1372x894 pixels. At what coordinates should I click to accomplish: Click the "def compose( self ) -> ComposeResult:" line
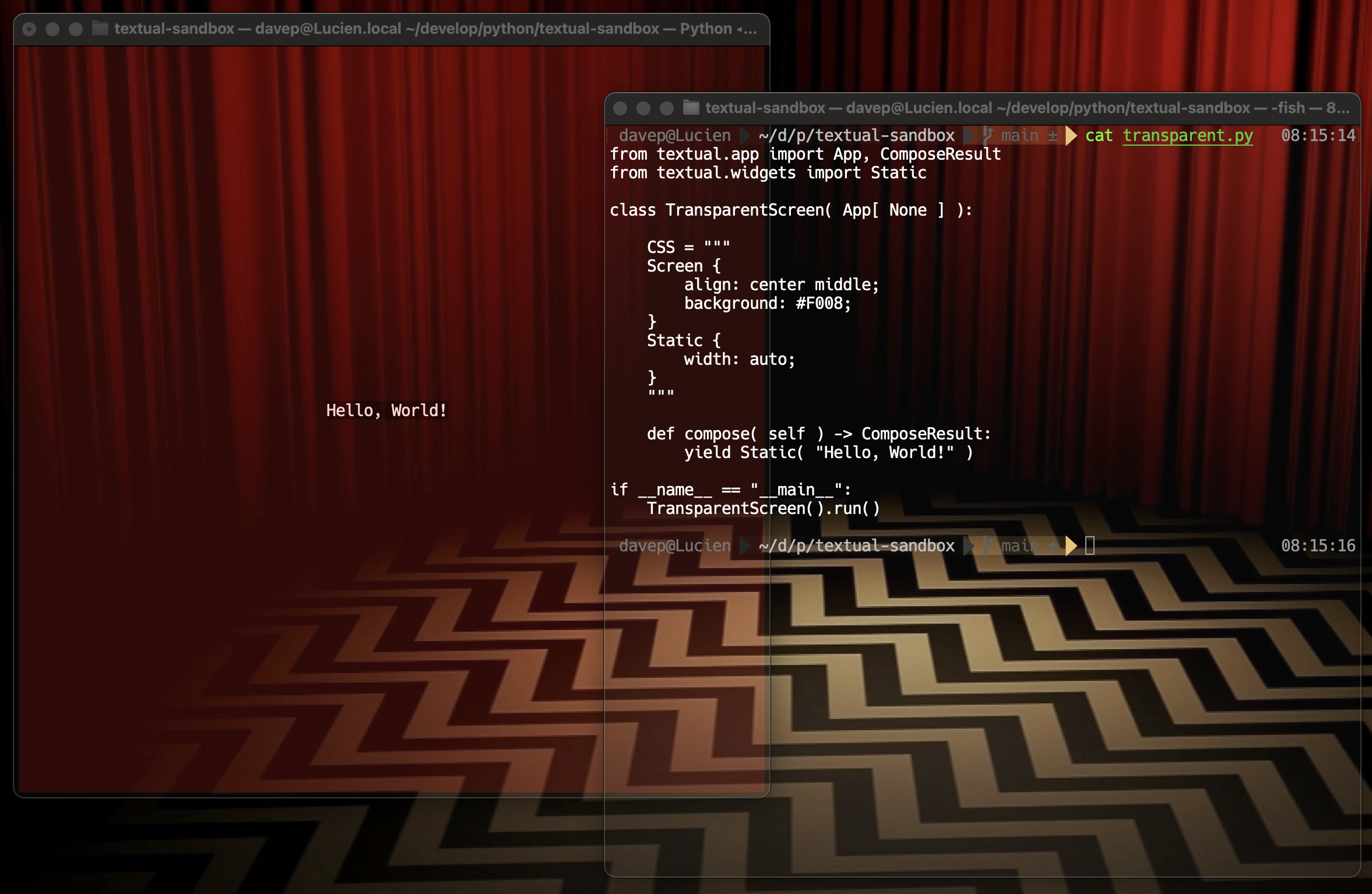(819, 434)
